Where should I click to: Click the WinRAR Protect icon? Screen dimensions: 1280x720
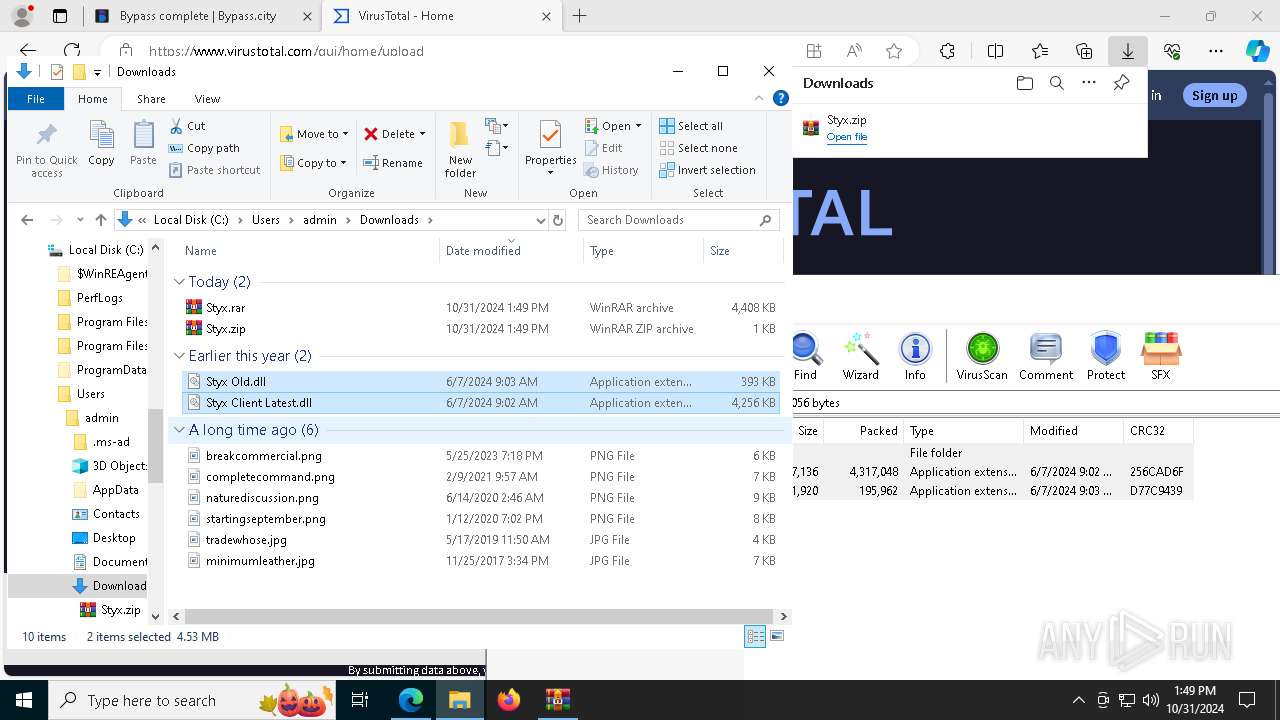[1106, 356]
